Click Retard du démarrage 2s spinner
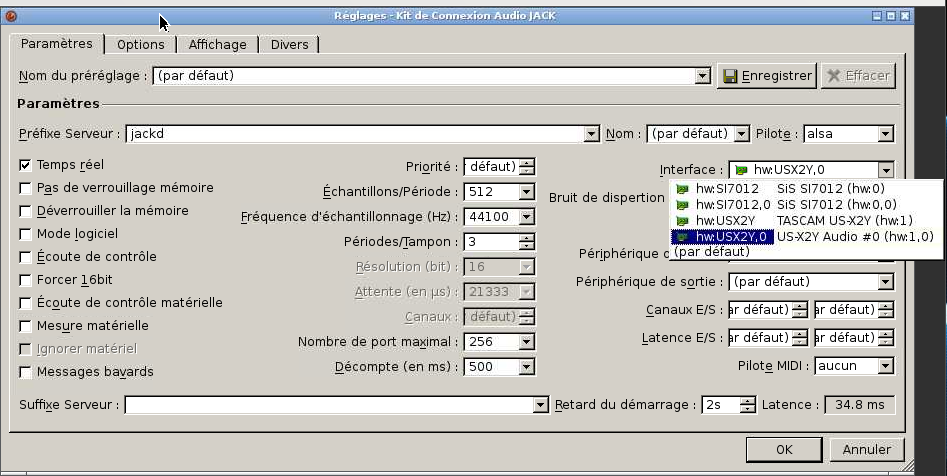 (x=748, y=405)
